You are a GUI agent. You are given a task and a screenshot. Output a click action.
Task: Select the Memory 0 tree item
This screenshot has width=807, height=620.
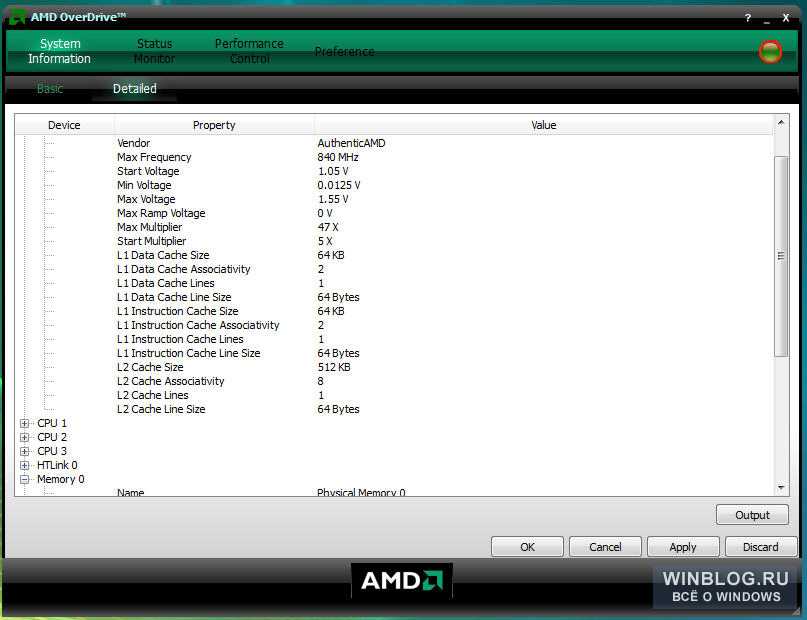[61, 479]
